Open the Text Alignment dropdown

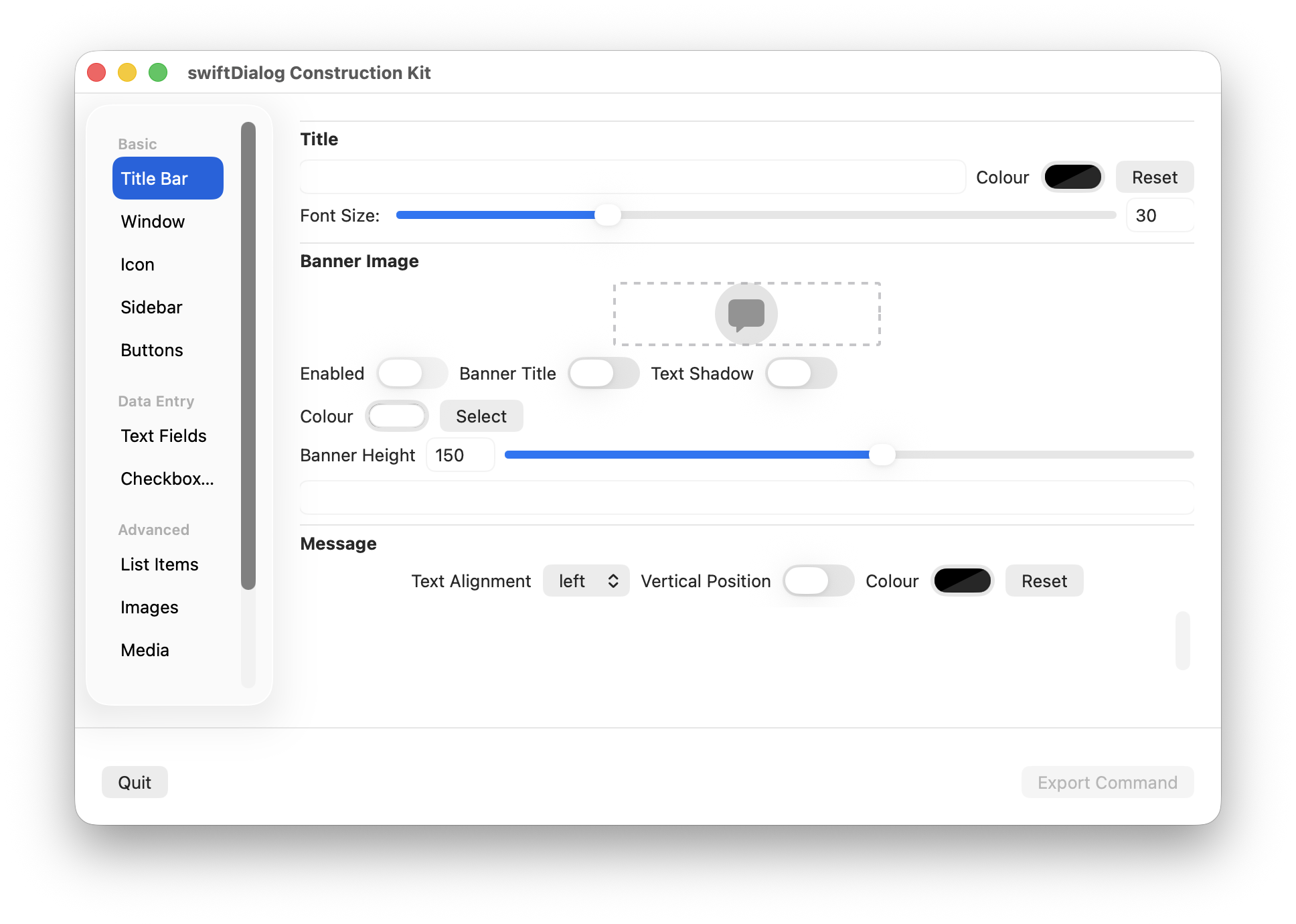pyautogui.click(x=586, y=581)
